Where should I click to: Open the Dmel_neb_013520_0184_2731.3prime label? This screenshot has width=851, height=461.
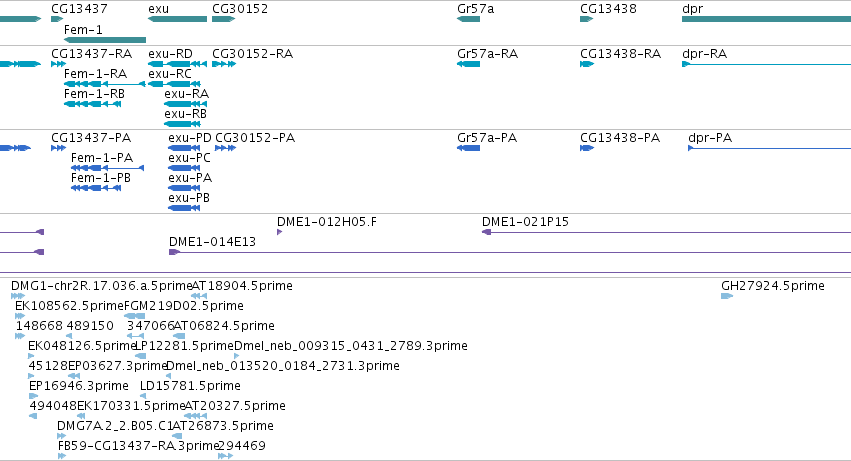click(283, 366)
